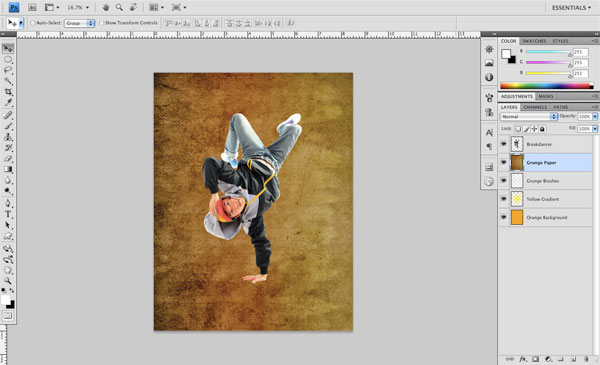
Task: Enable Show Transform Controls checkbox
Action: click(x=101, y=23)
